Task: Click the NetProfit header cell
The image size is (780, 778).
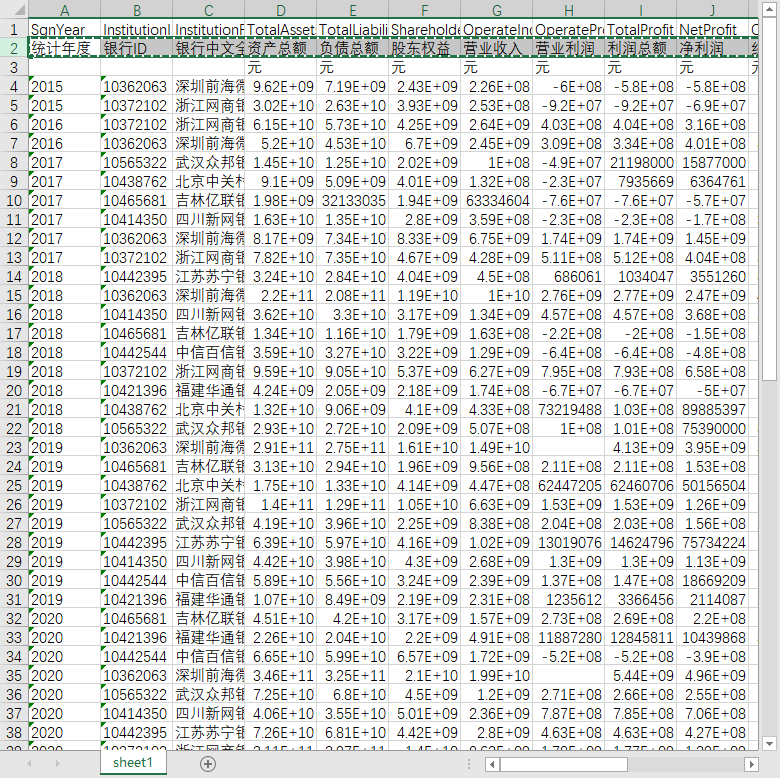Action: click(713, 29)
